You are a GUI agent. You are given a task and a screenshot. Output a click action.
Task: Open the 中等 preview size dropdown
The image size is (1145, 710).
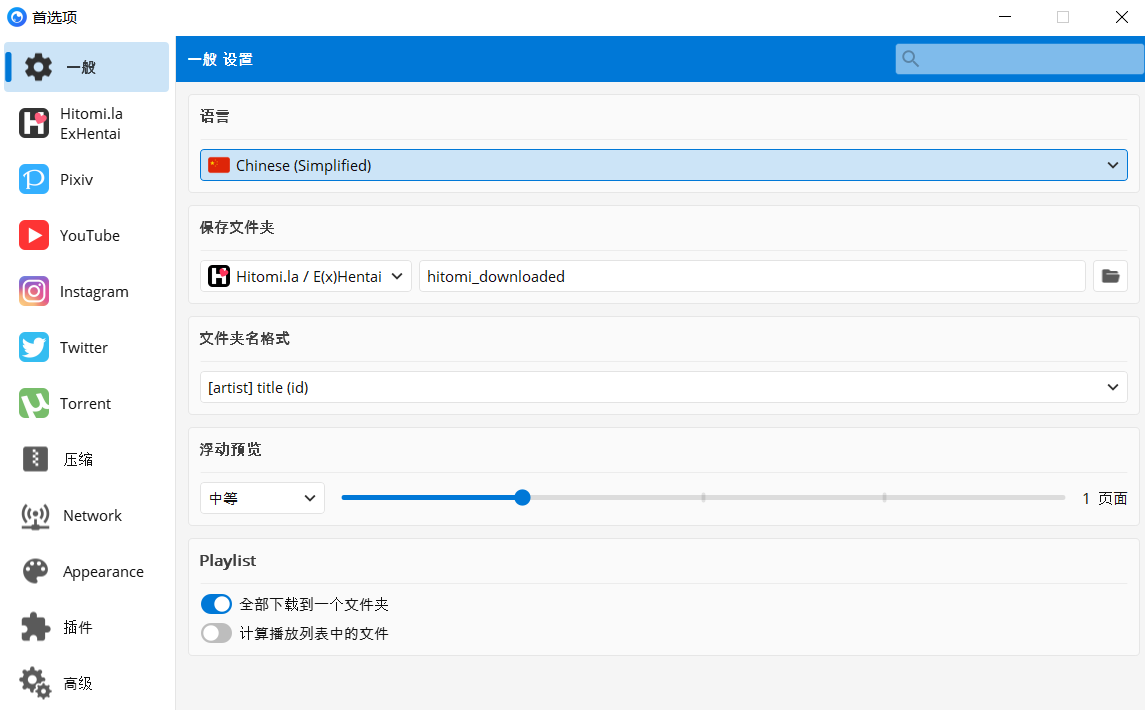pyautogui.click(x=262, y=498)
